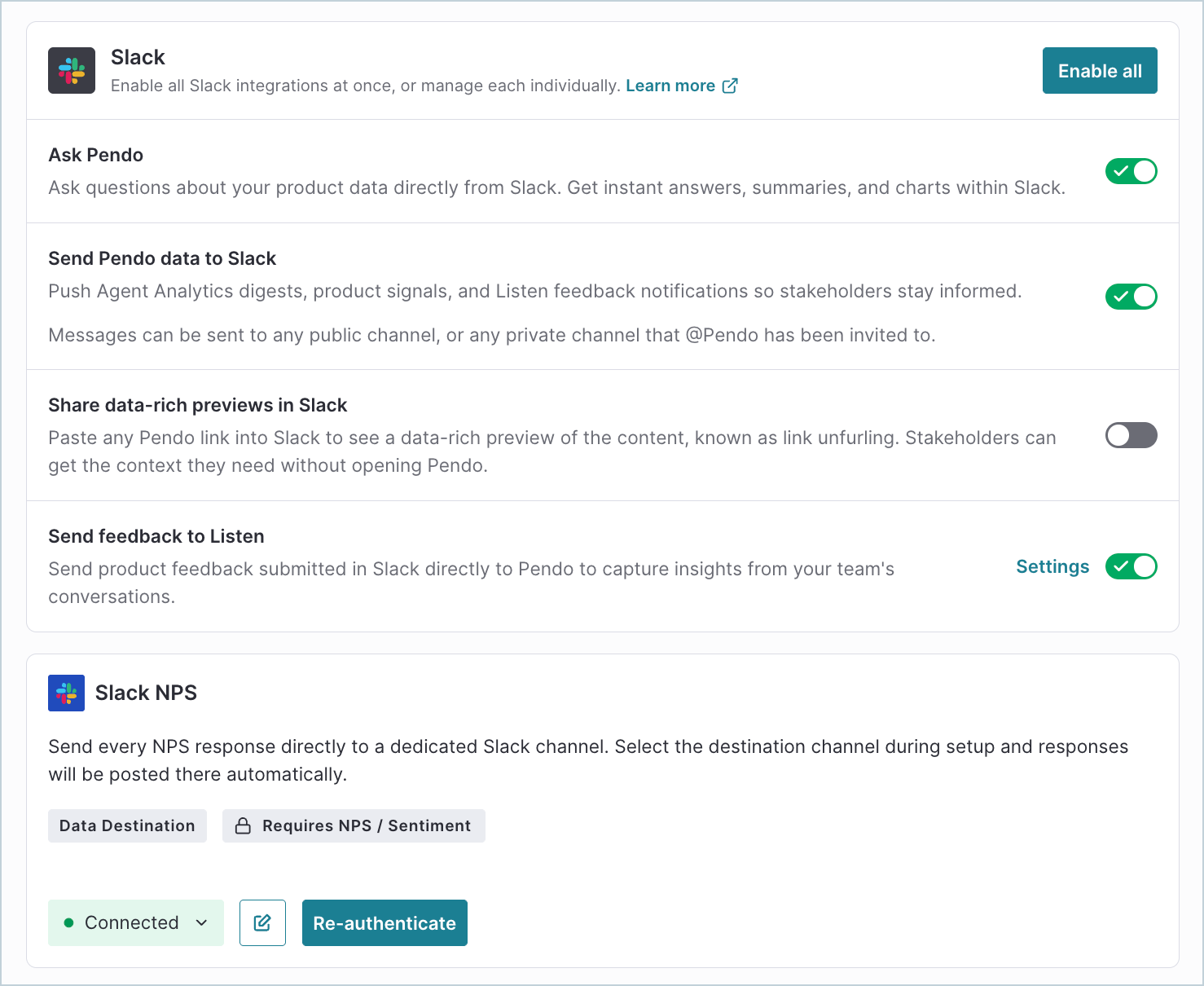The height and width of the screenshot is (986, 1204).
Task: Click the Requires NPS / Sentiment tag
Action: 354,825
